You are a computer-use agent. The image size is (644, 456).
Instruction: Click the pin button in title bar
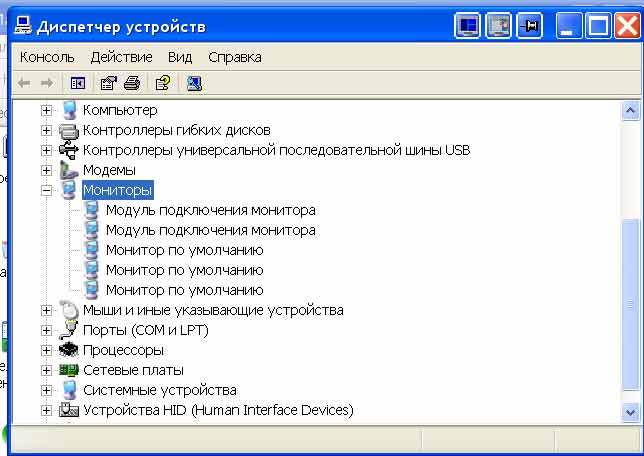click(x=529, y=26)
